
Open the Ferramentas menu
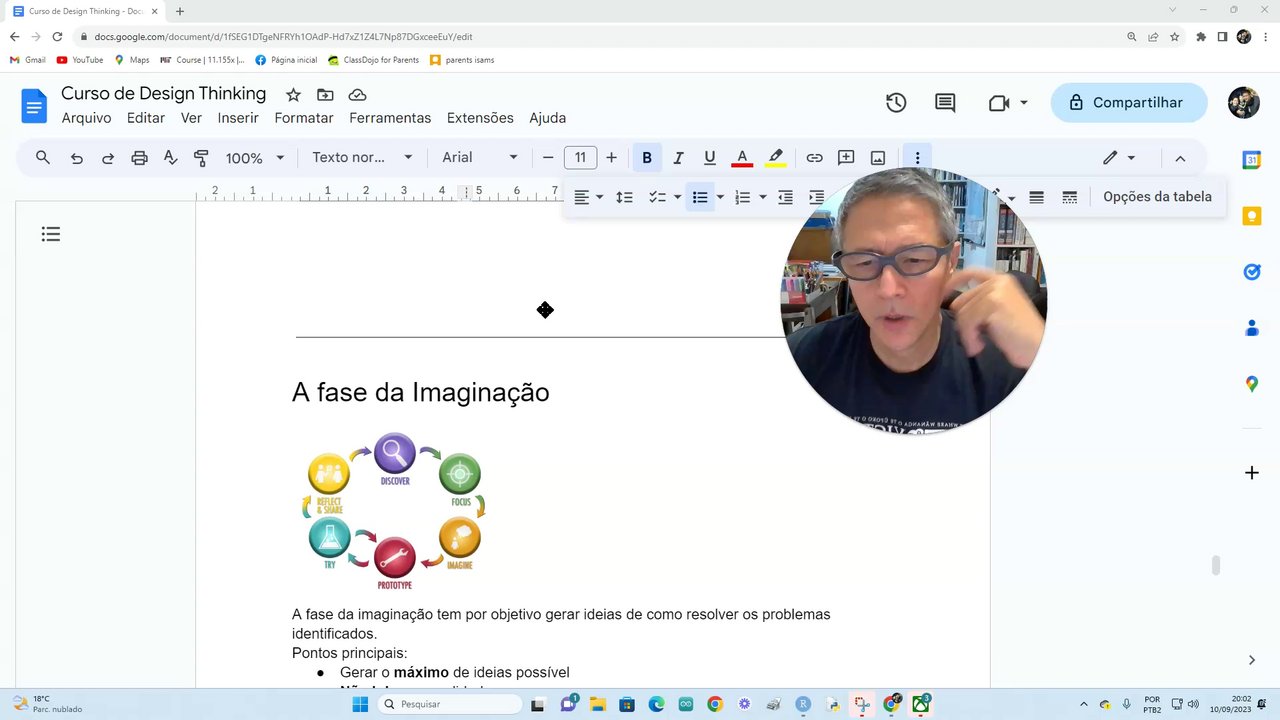click(390, 118)
